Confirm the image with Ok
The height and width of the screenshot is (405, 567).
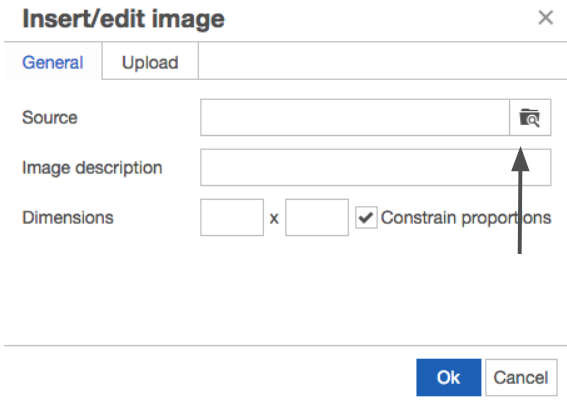click(448, 378)
